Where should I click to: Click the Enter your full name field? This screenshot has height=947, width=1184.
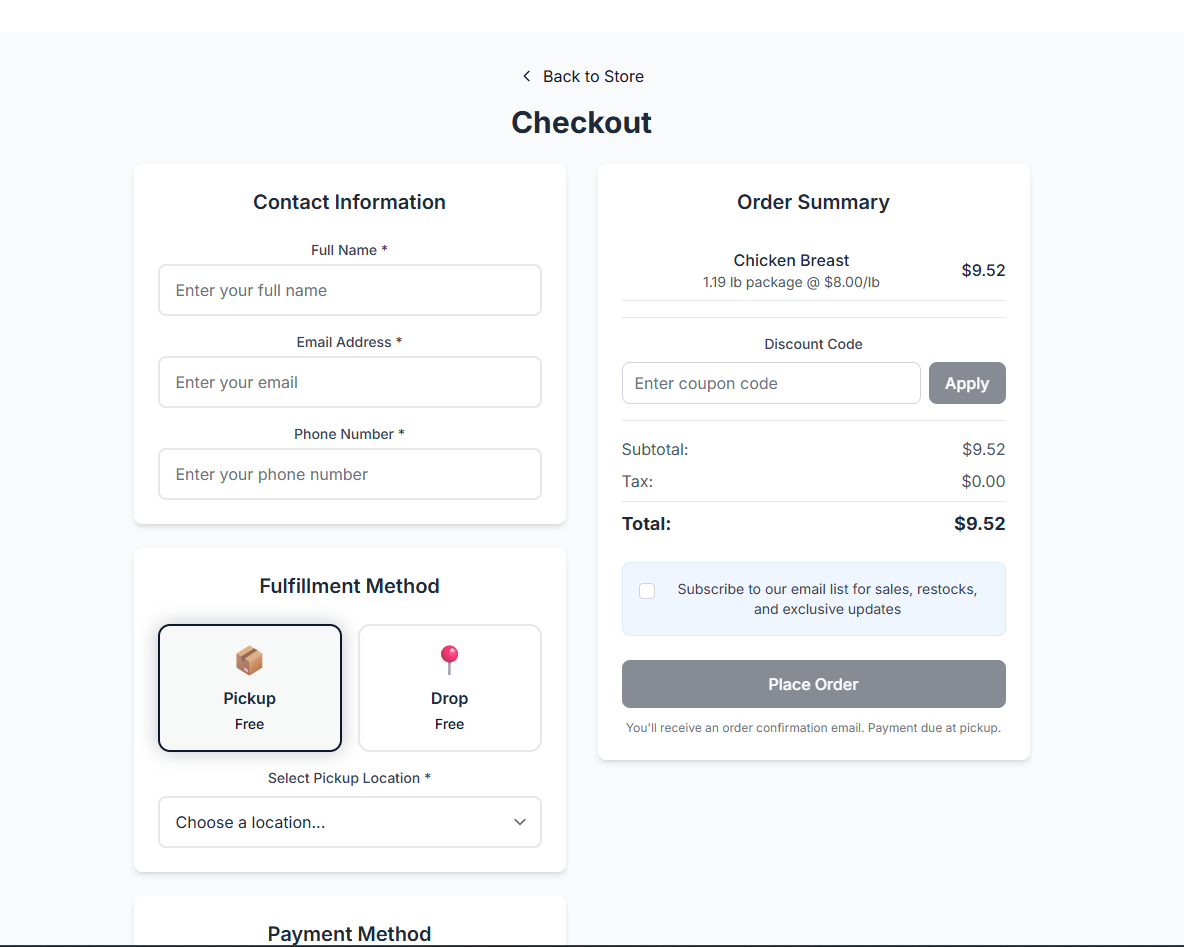click(349, 290)
